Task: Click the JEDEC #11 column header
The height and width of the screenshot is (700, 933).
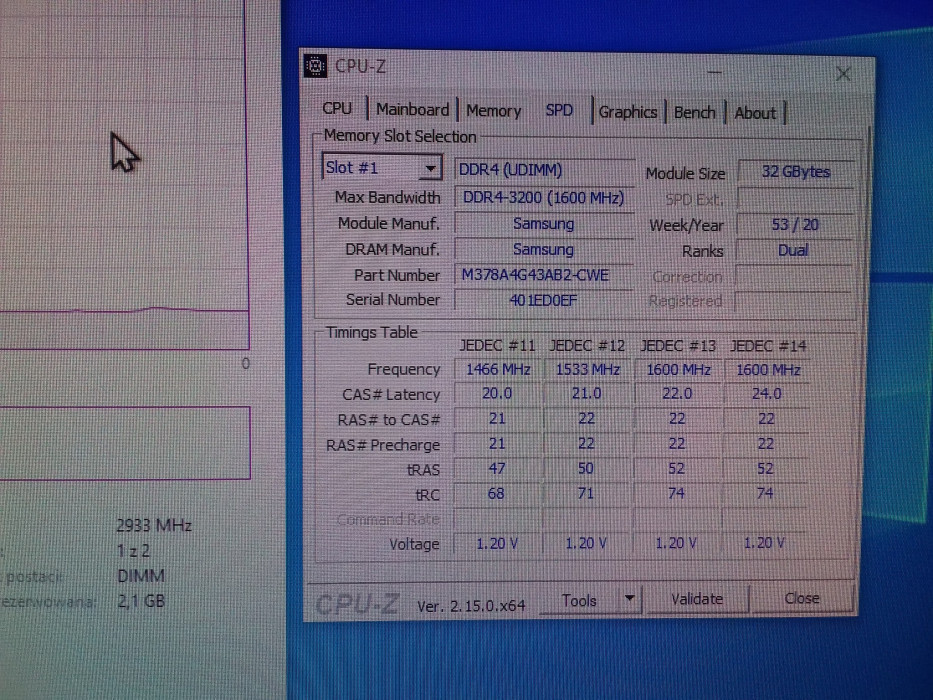Action: (x=497, y=346)
